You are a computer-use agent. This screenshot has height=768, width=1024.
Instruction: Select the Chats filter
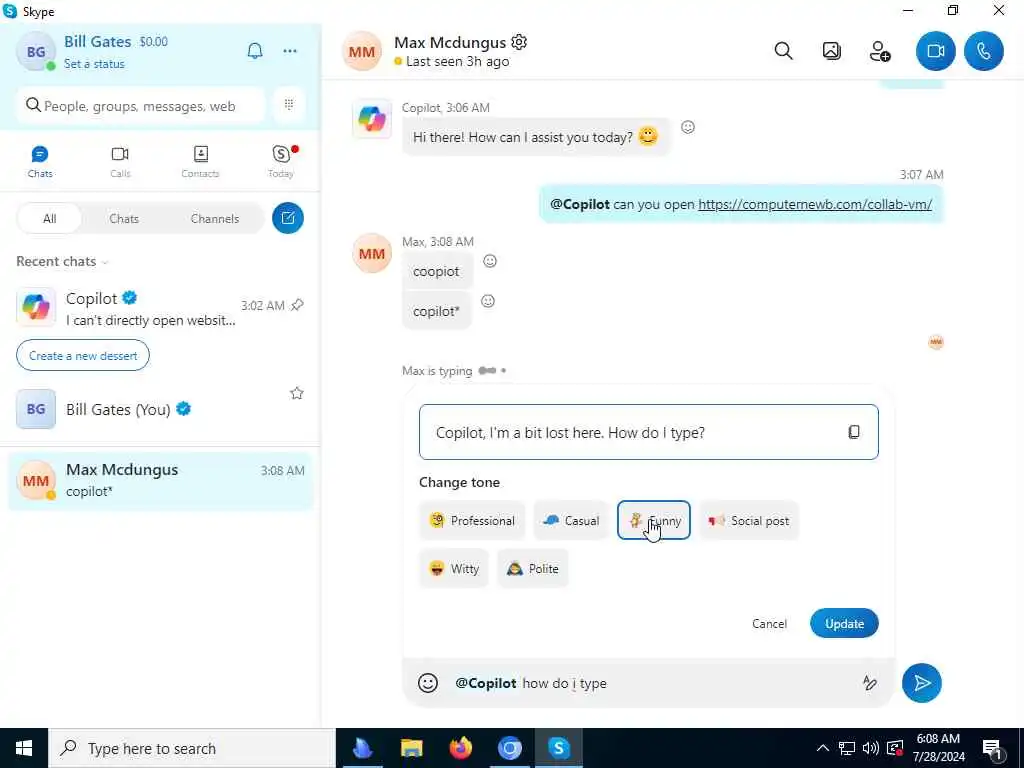click(x=124, y=219)
